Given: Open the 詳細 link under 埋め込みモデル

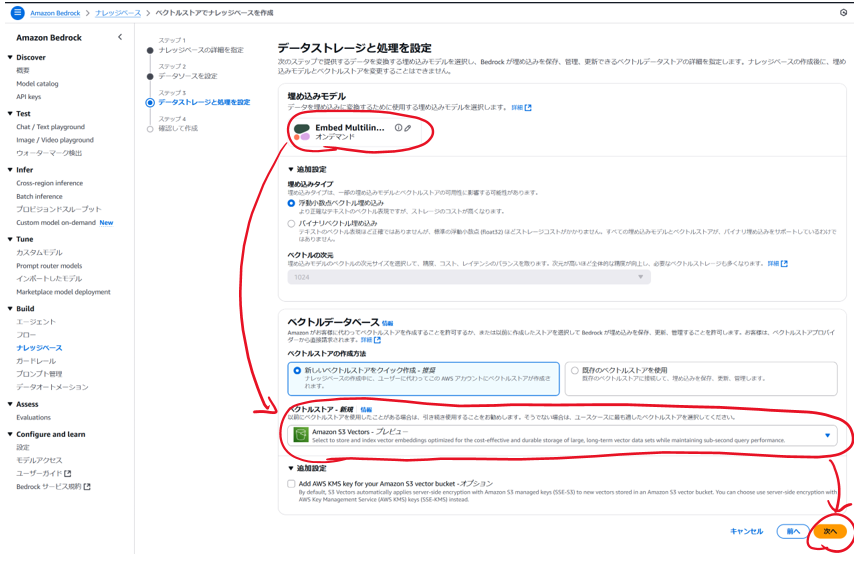Looking at the screenshot, I should (x=521, y=108).
